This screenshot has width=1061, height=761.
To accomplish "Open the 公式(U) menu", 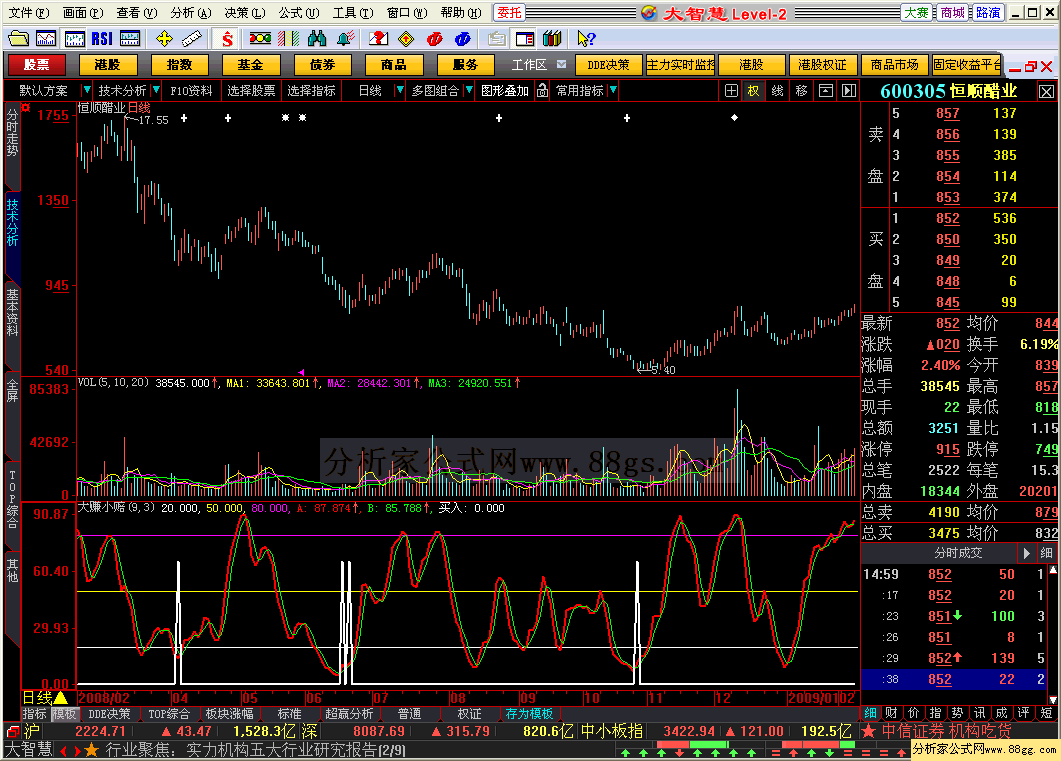I will tap(298, 12).
